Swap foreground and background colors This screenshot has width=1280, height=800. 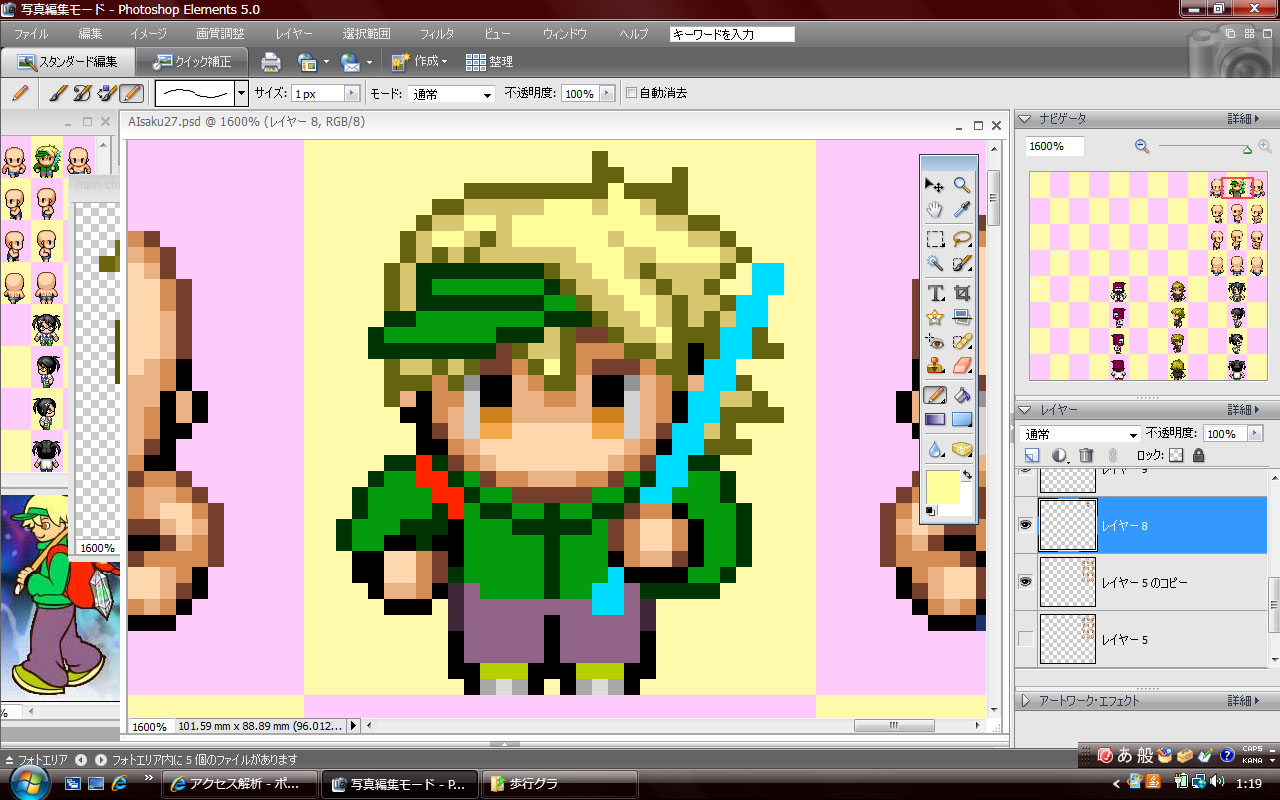966,476
